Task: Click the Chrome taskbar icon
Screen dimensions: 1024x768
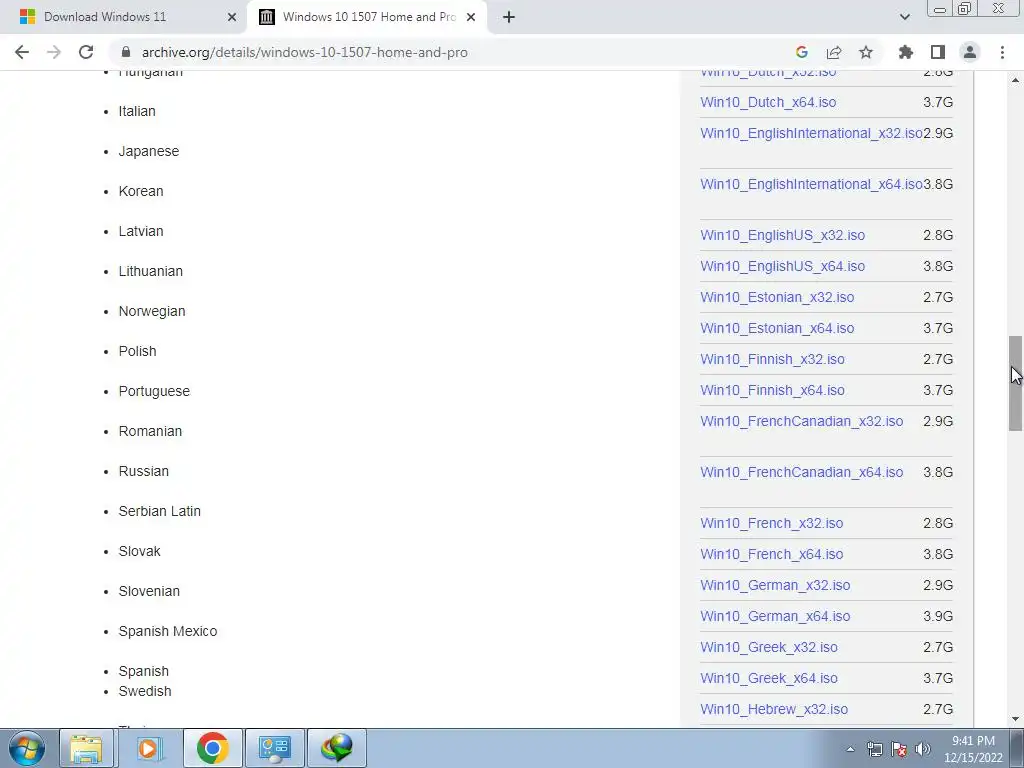Action: 212,748
